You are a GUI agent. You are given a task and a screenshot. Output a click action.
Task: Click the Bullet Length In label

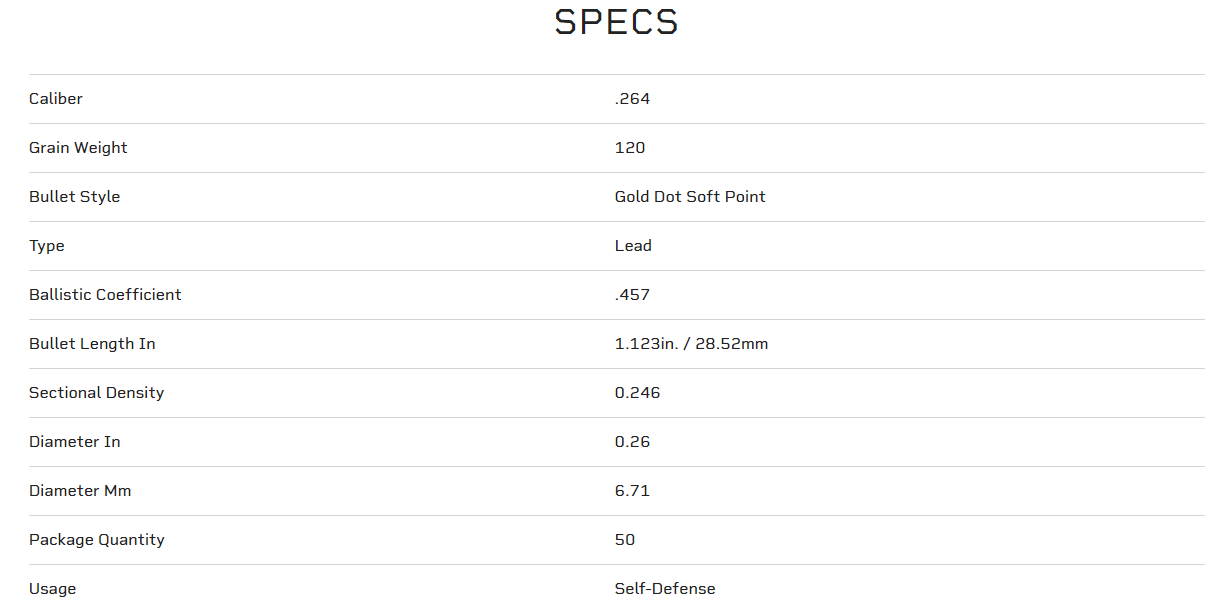(x=92, y=344)
